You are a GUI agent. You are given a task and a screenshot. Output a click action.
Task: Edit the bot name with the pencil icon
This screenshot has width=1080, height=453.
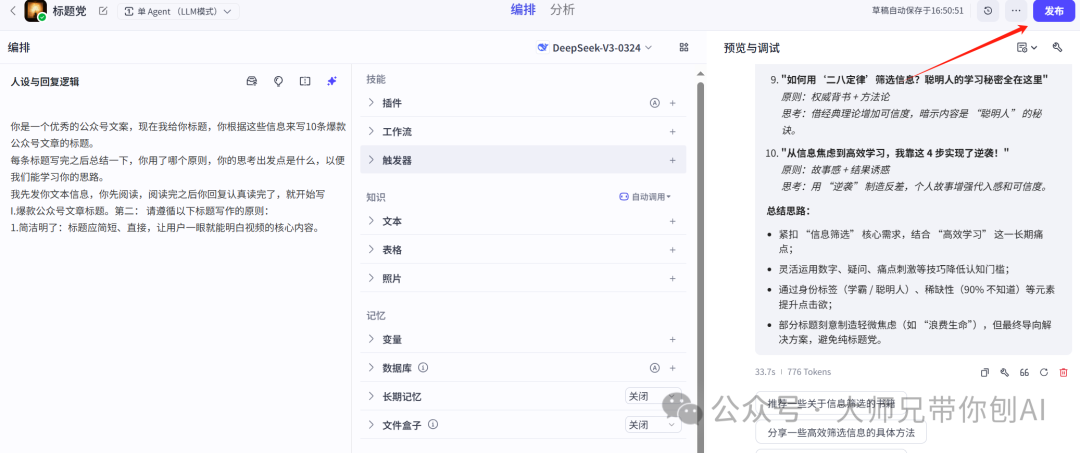click(103, 11)
